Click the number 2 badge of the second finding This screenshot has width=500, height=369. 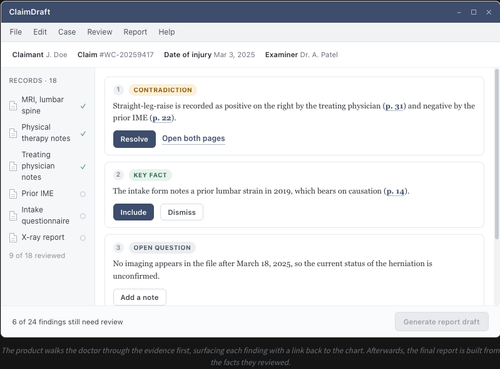coord(118,175)
